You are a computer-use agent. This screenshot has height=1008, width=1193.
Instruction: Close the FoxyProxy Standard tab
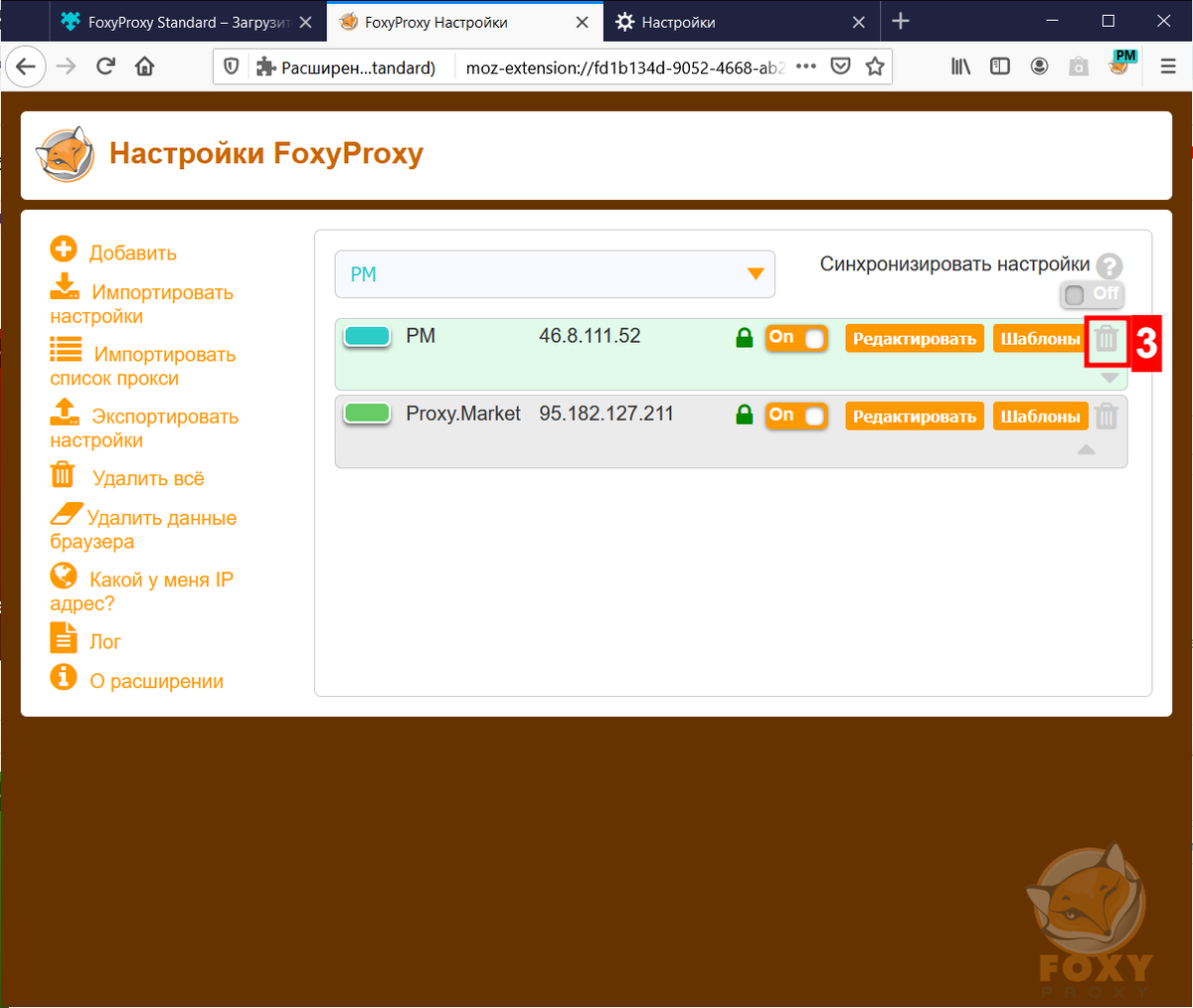pyautogui.click(x=305, y=22)
